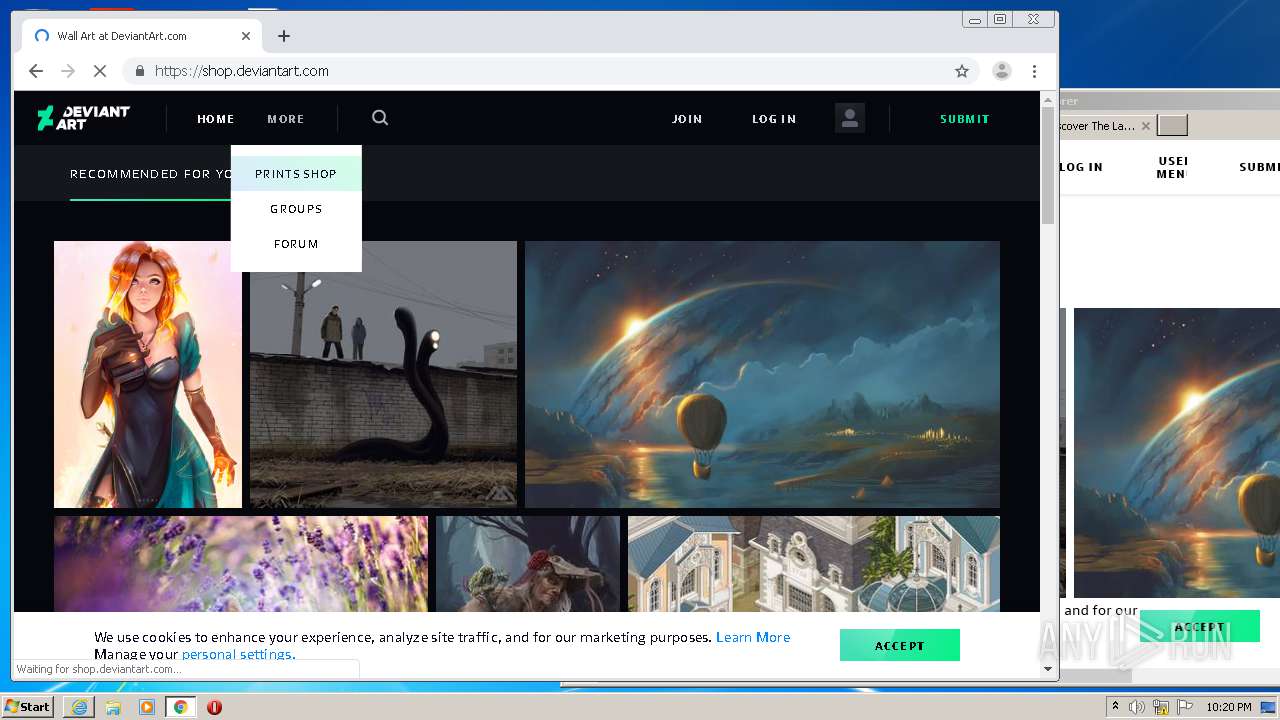The image size is (1280, 720).
Task: Open the lavender flowers photo thumbnail
Action: pos(241,564)
